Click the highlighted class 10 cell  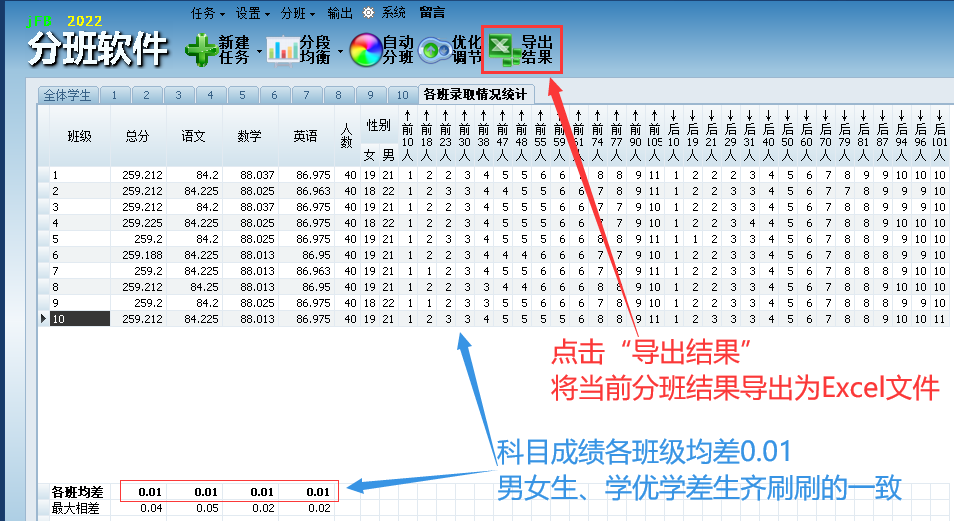click(80, 319)
